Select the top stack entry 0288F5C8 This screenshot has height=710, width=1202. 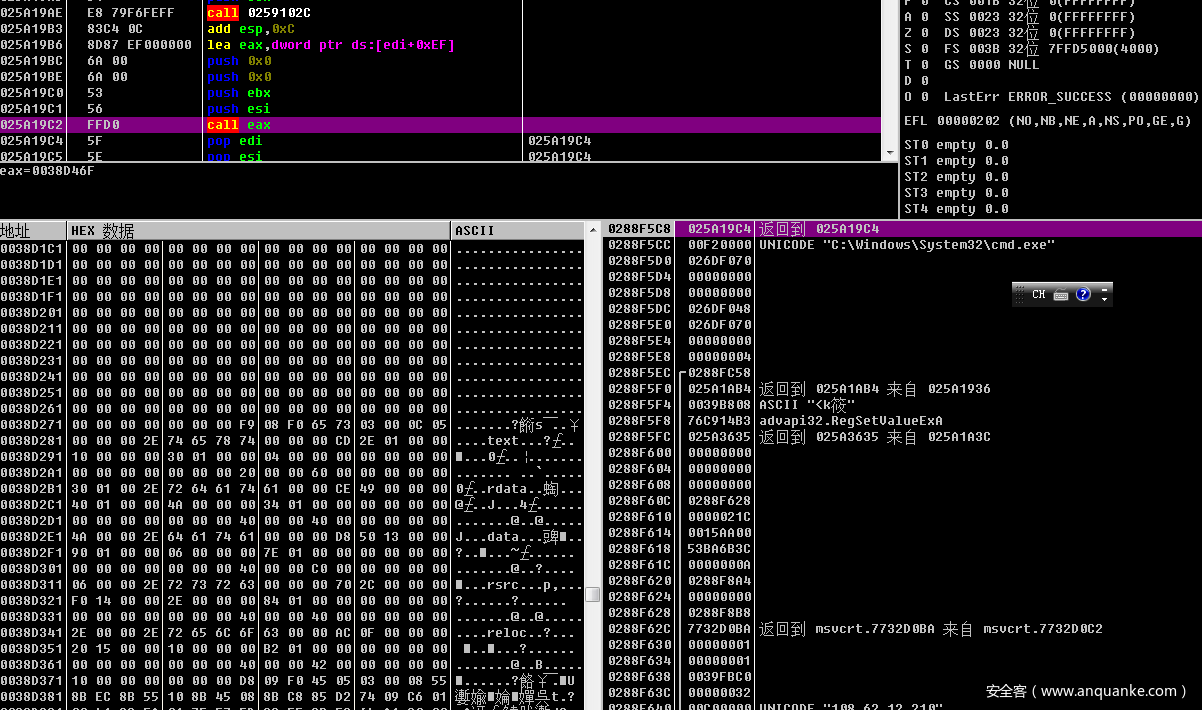904,229
